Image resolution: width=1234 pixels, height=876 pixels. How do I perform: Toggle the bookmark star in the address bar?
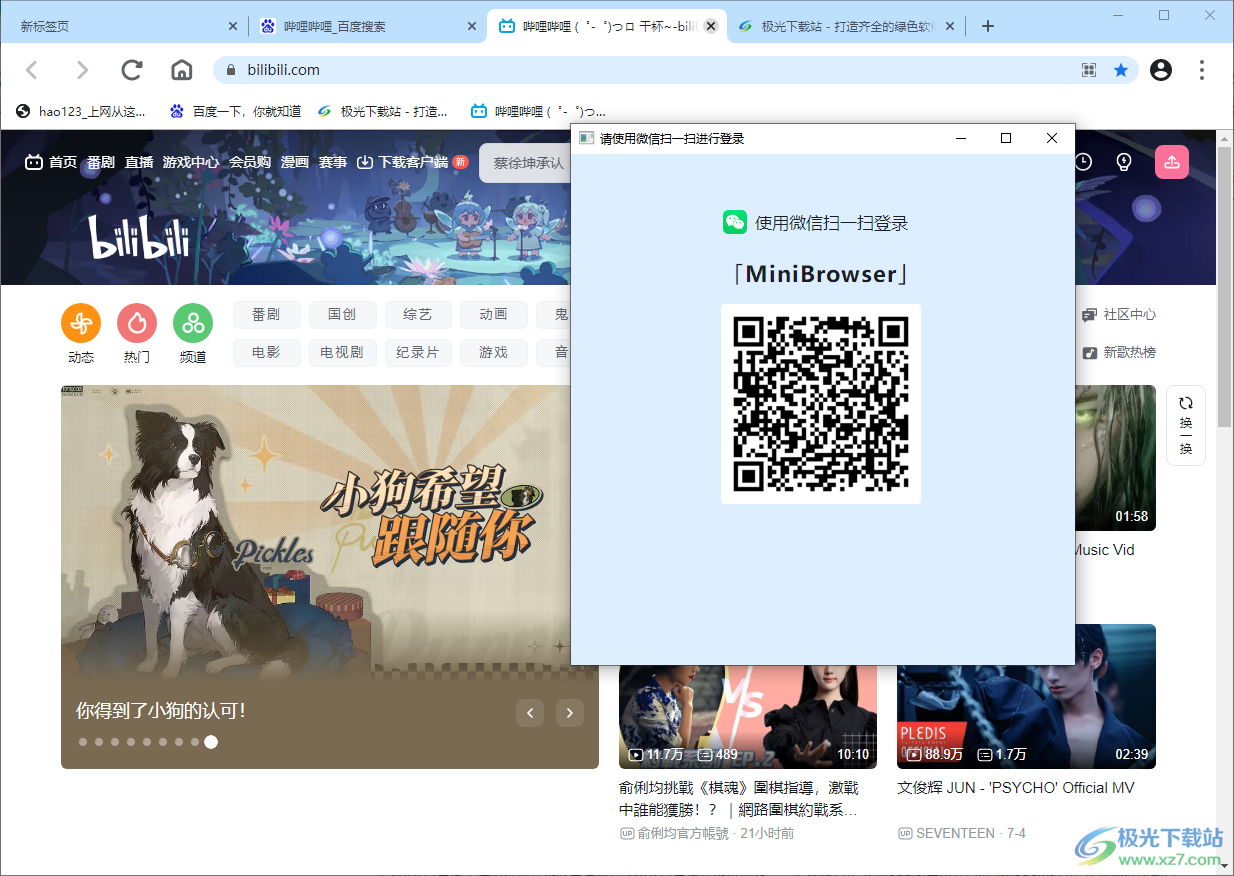pyautogui.click(x=1120, y=70)
